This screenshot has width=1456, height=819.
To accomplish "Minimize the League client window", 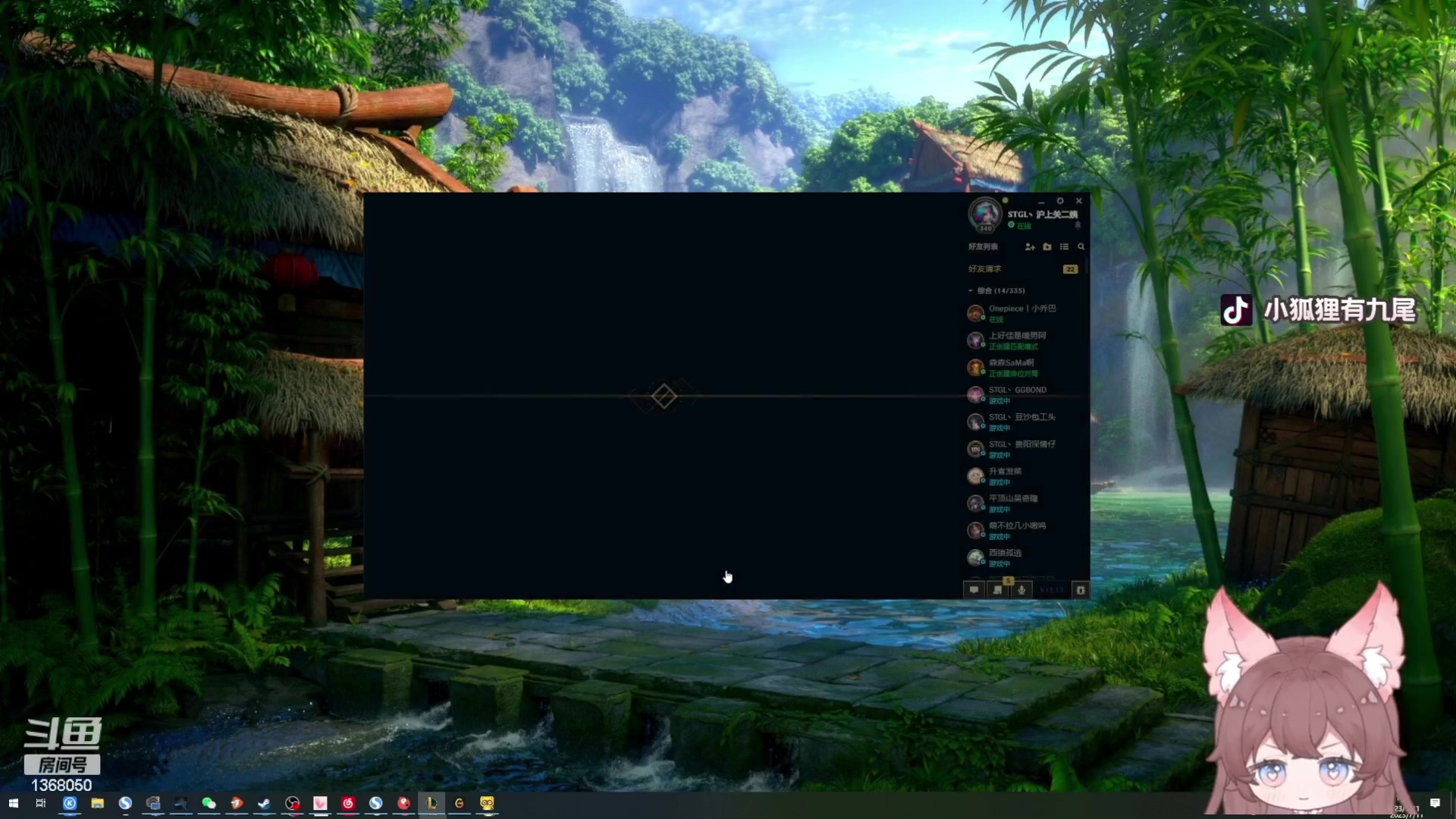I will pos(1041,202).
